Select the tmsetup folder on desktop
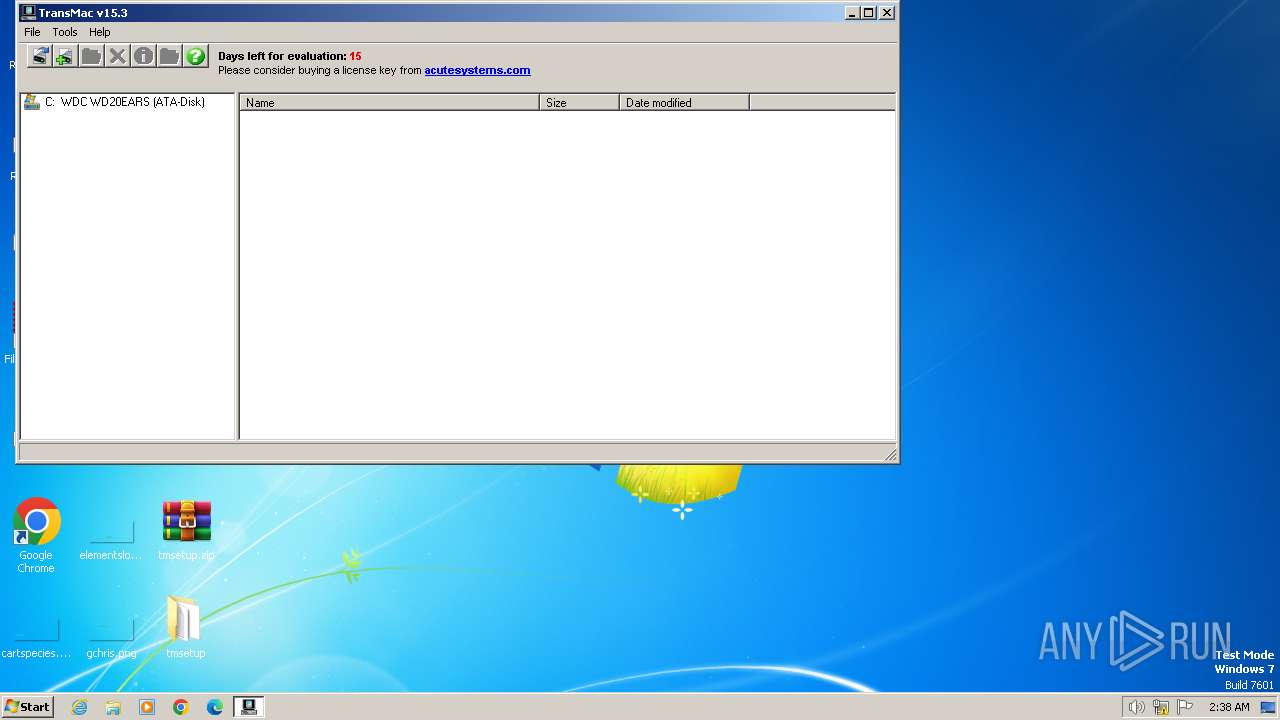Image resolution: width=1280 pixels, height=720 pixels. pos(185,628)
